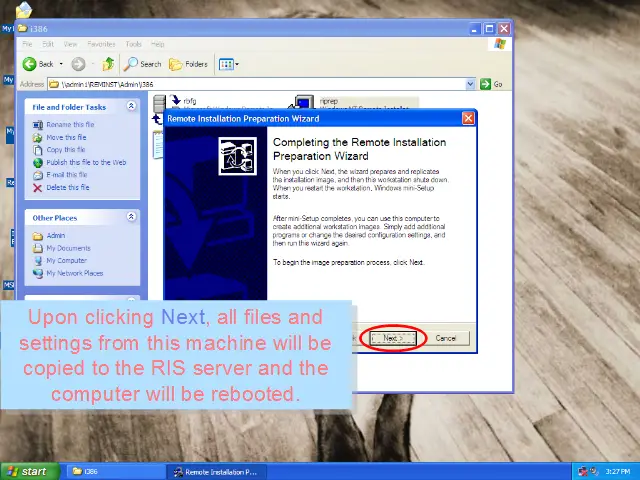The image size is (640, 480).
Task: Click the Rename this file icon
Action: click(x=38, y=125)
